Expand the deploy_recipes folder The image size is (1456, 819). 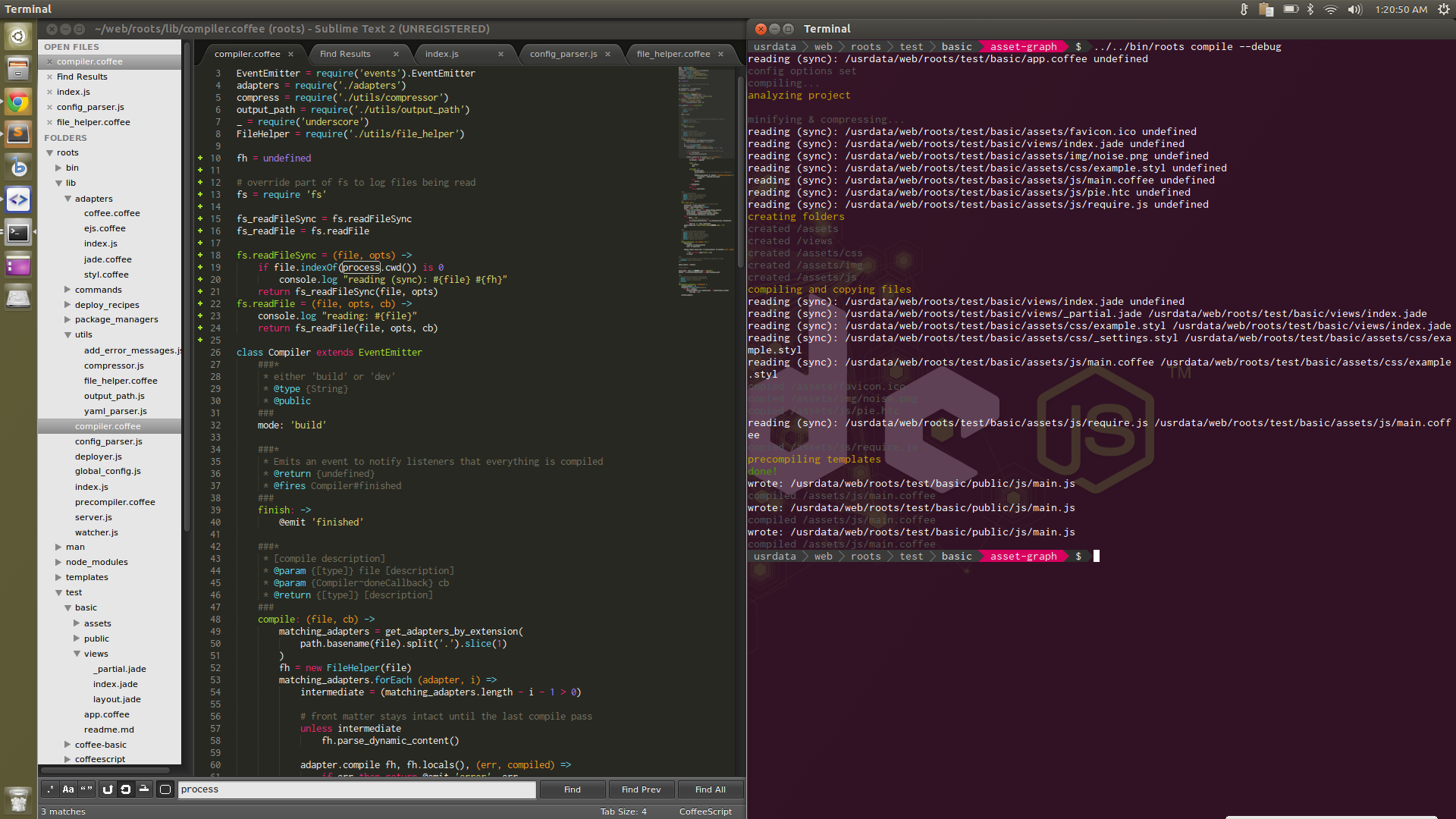pos(67,305)
